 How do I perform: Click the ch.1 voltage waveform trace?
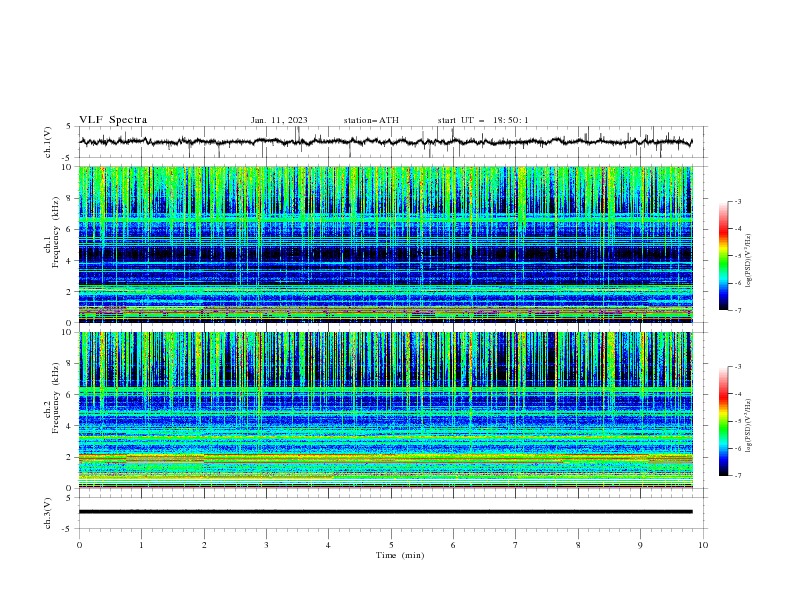click(385, 142)
